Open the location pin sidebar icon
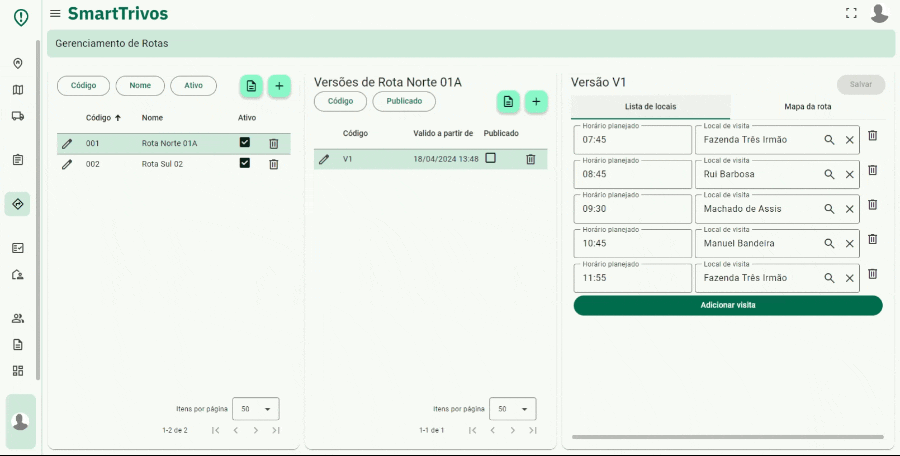The image size is (900, 456). click(18, 63)
